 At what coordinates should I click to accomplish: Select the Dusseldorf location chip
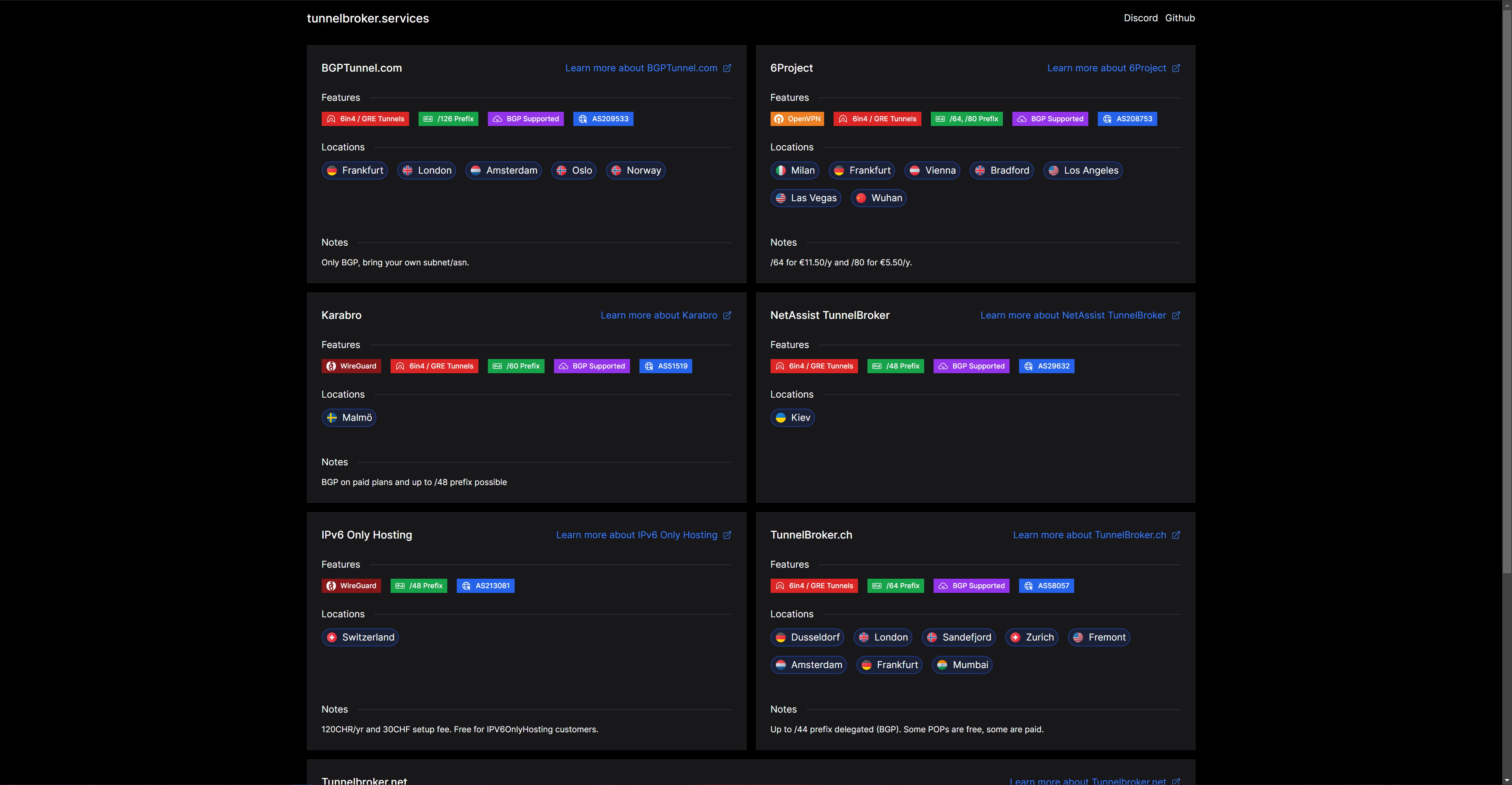point(807,638)
